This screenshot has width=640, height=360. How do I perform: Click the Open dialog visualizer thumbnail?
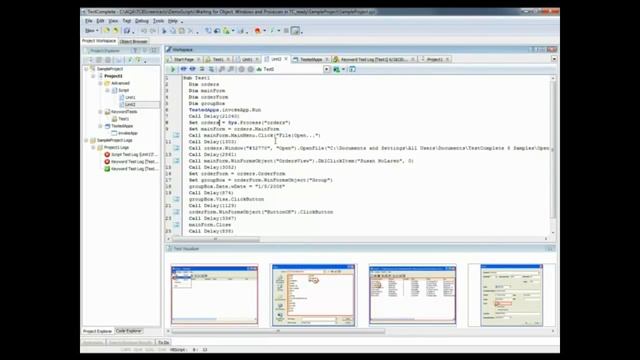[x=313, y=295]
